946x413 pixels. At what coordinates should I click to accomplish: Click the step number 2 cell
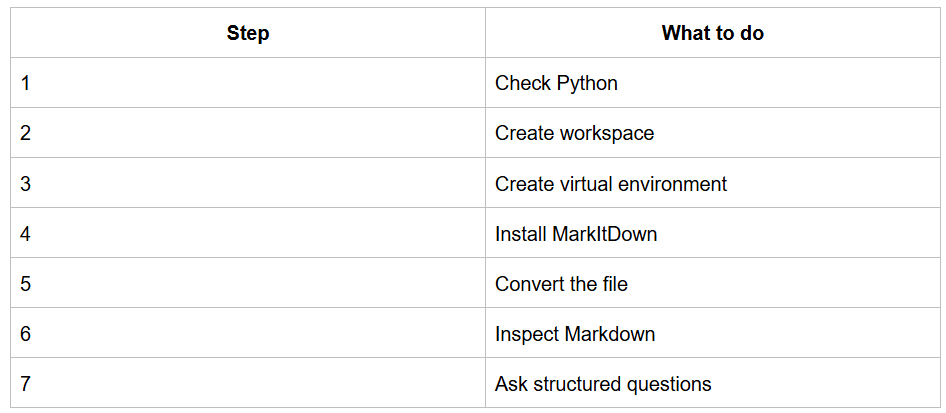(248, 133)
